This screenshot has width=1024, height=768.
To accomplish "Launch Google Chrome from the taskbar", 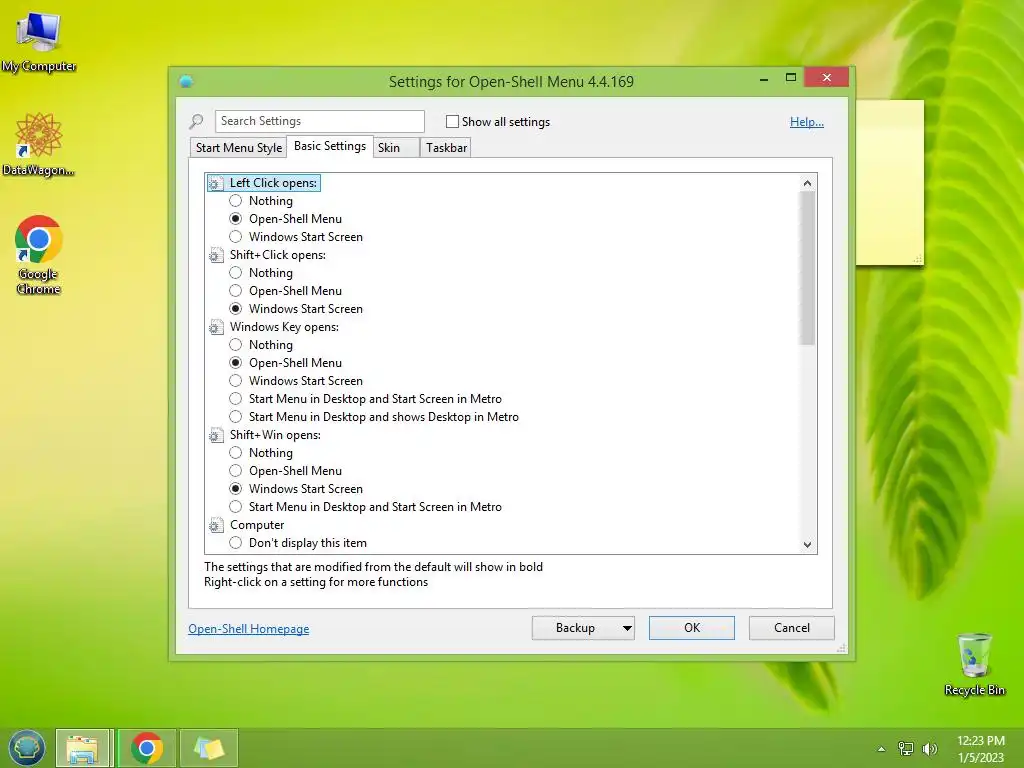I will [147, 748].
